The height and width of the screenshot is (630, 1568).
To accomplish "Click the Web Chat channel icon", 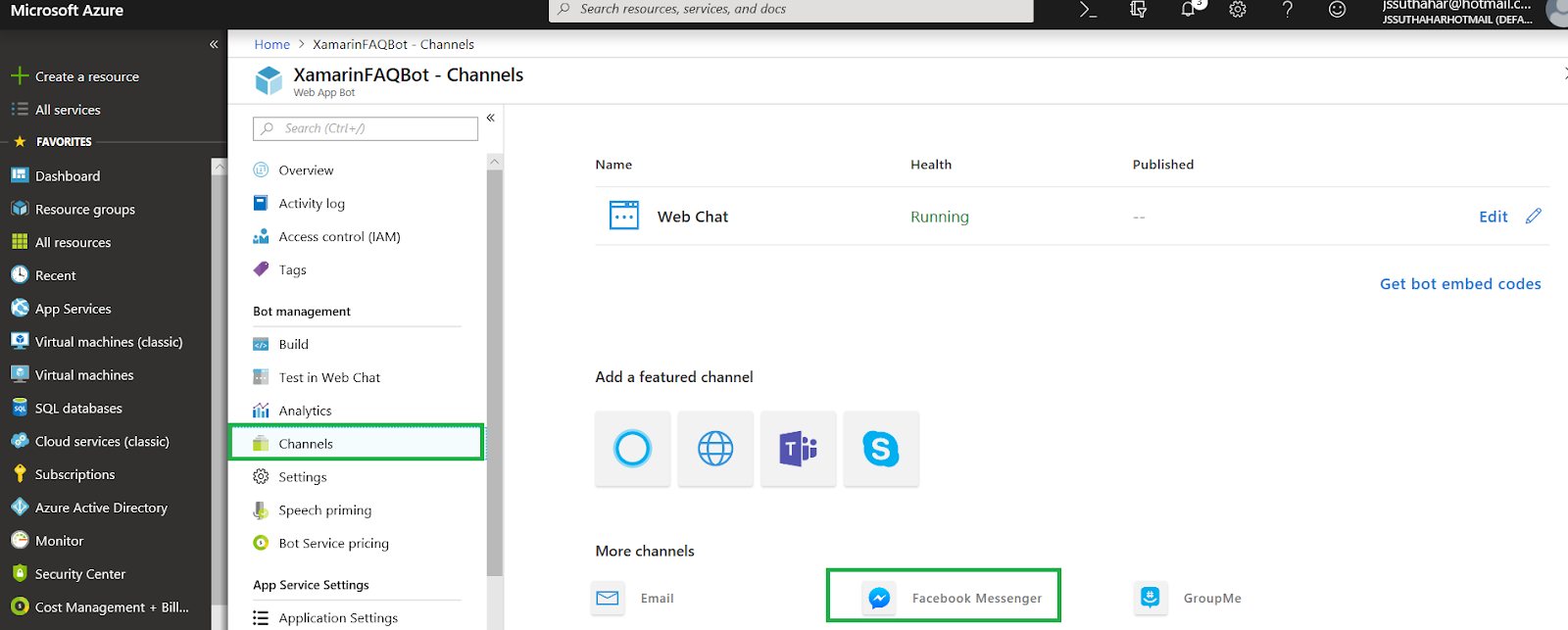I will pos(624,216).
